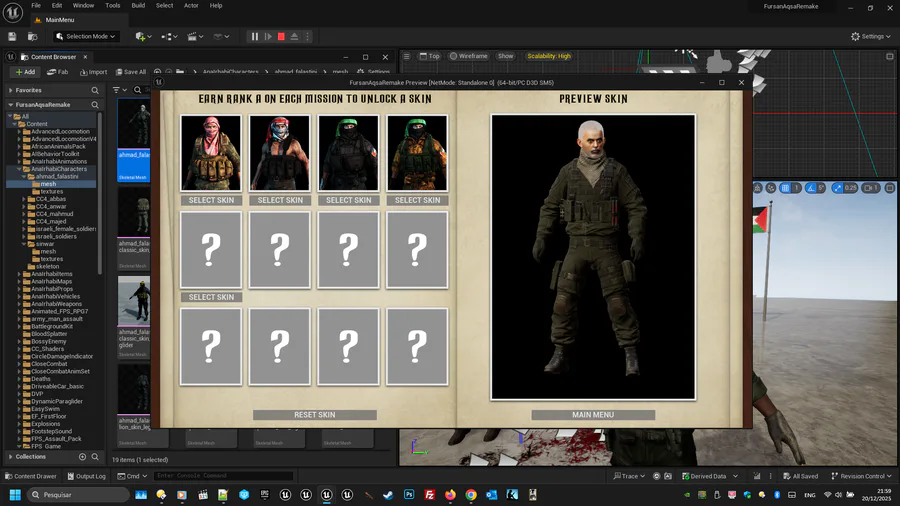
Task: Toggle grid snapping in perspective viewport
Action: [x=785, y=188]
